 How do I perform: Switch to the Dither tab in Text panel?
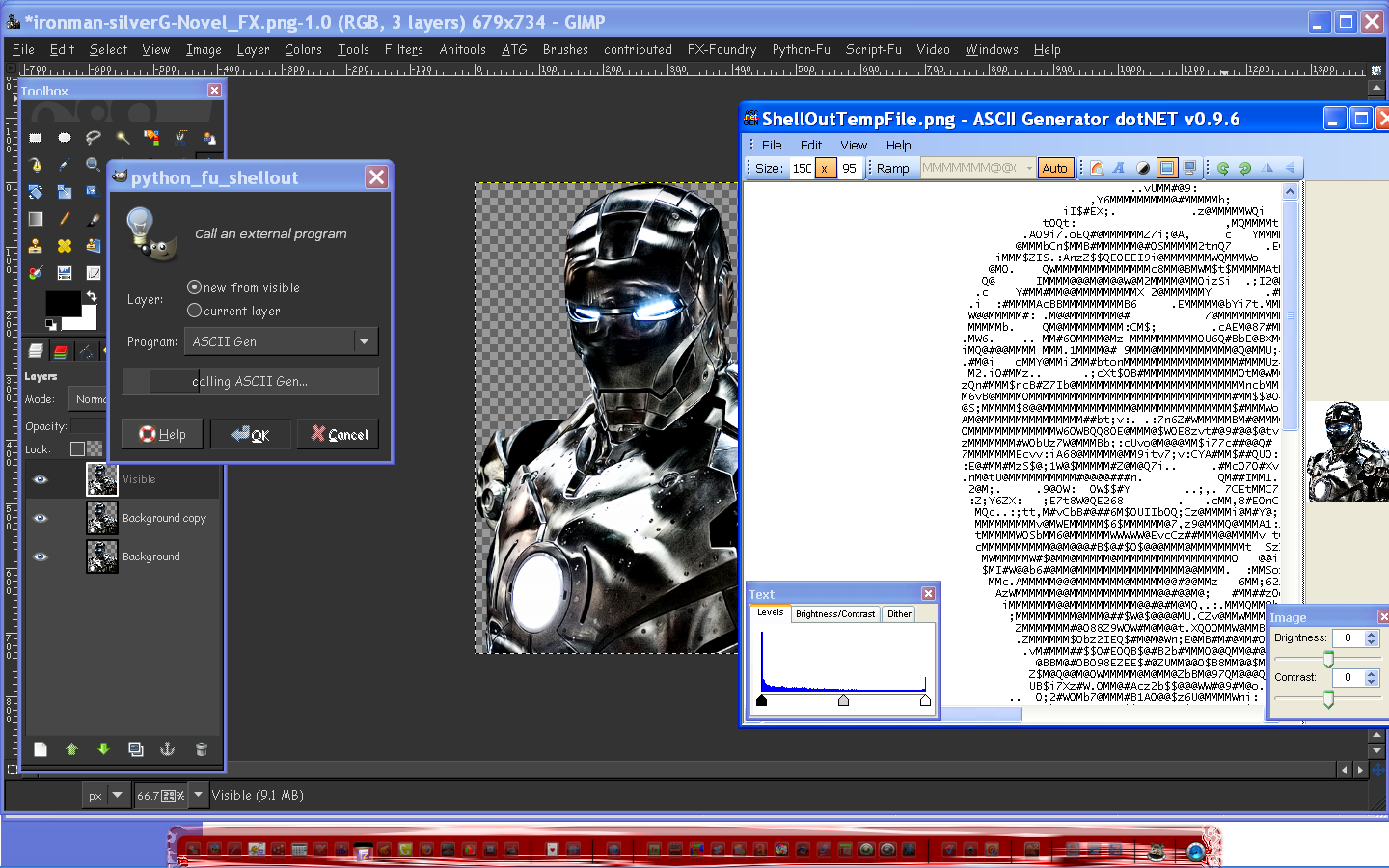pos(898,613)
